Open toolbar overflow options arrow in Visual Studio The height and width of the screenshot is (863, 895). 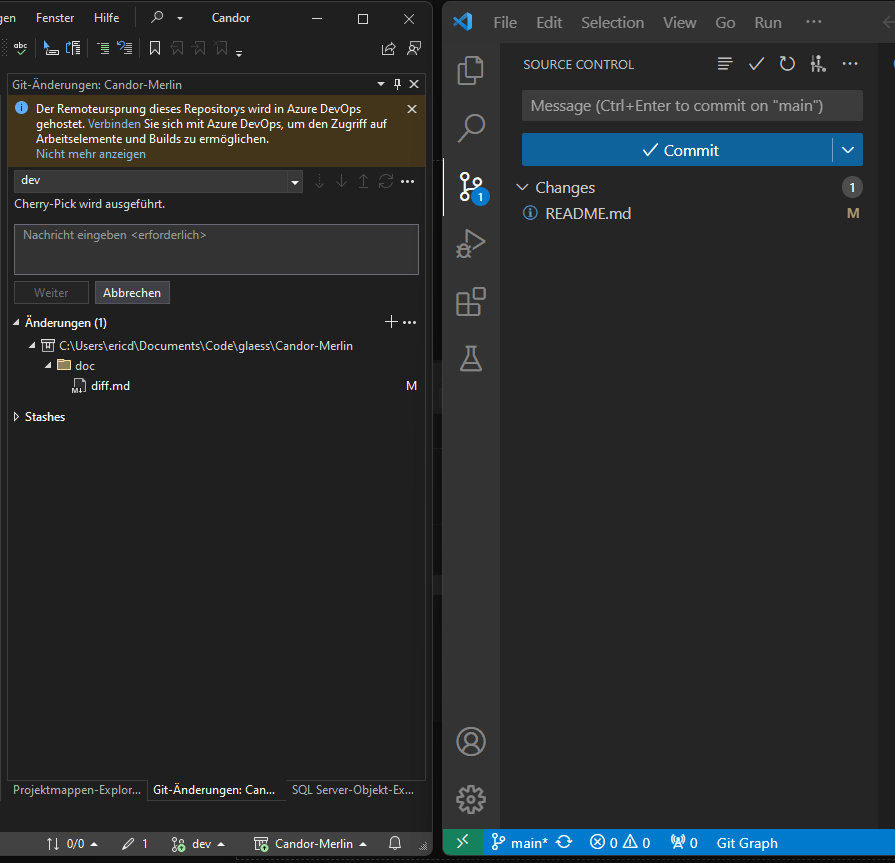point(239,53)
